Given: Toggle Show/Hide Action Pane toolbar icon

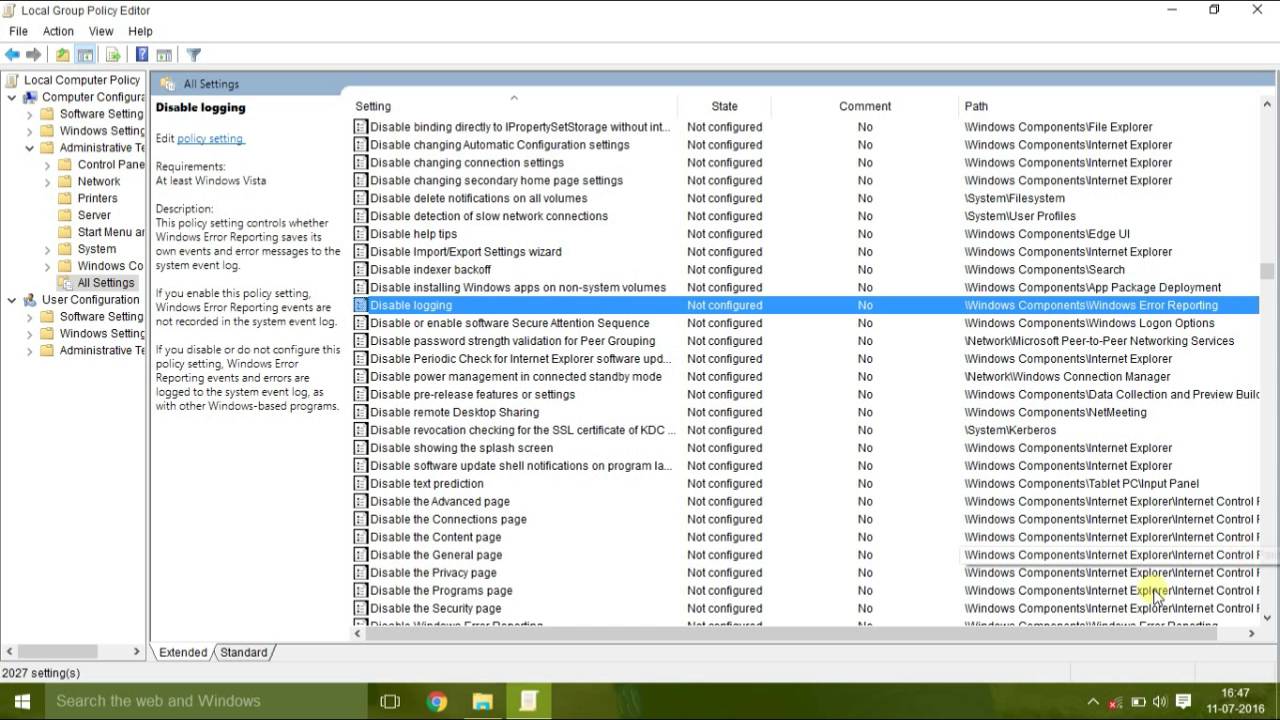Looking at the screenshot, I should pos(164,55).
